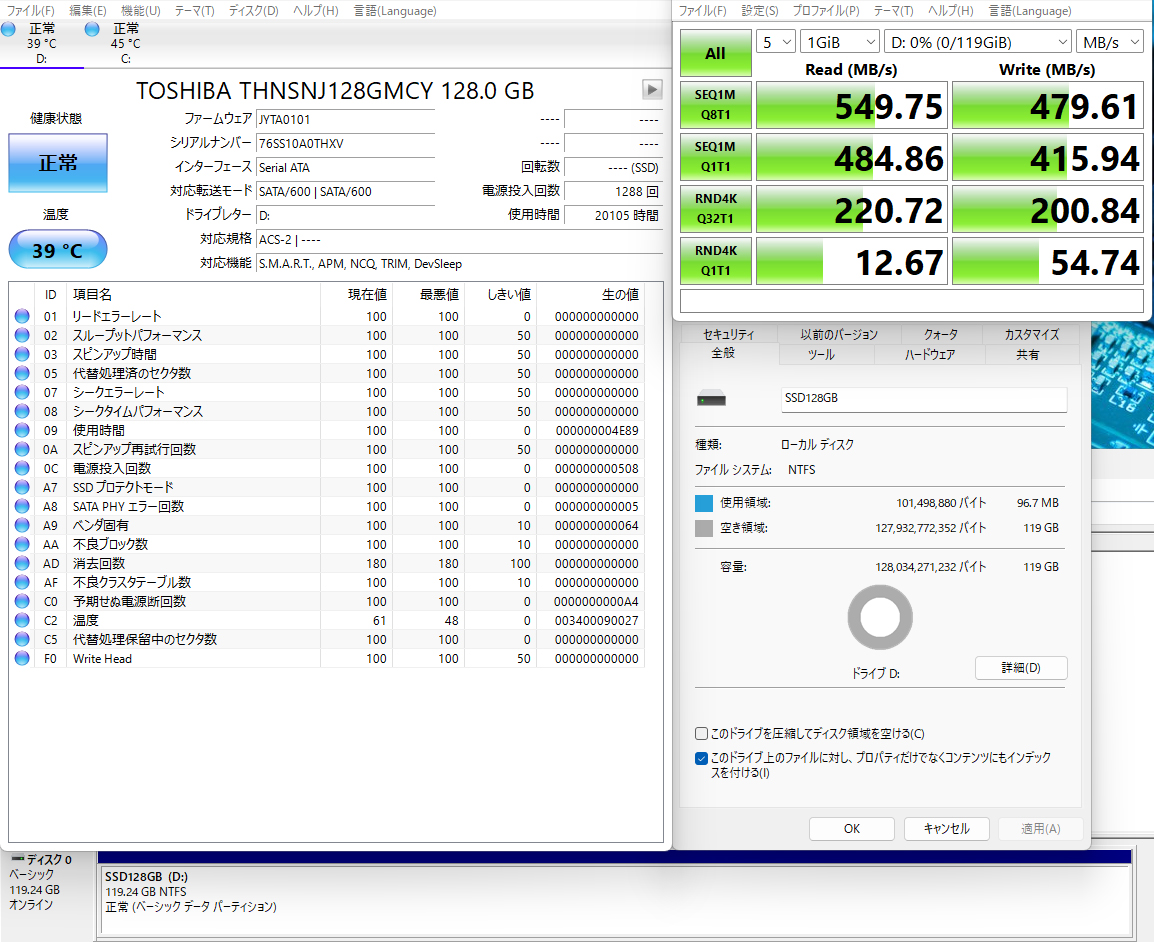This screenshot has width=1154, height=942.
Task: Select drive D: status orb in header
Action: [x=9, y=30]
